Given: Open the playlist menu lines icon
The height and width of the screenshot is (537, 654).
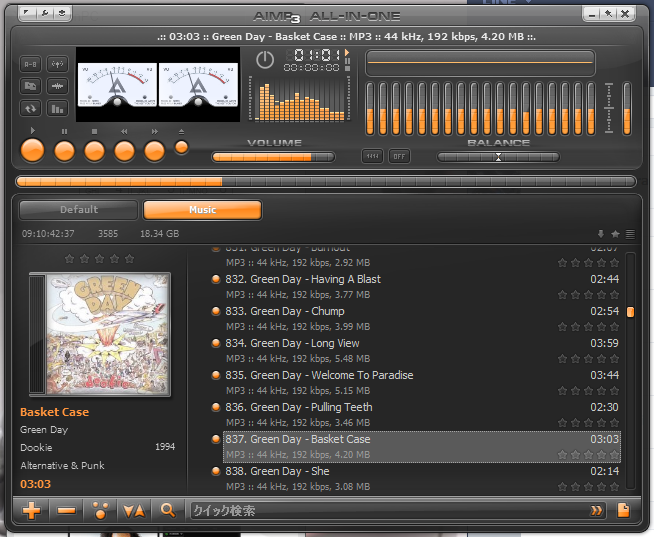Looking at the screenshot, I should coord(630,234).
